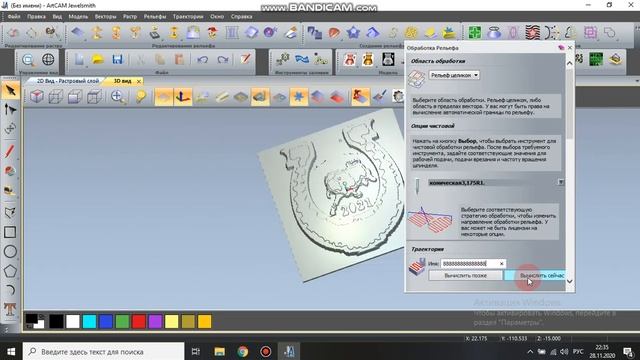Select the circle drawing tool
The height and width of the screenshot is (360, 640).
click(10, 251)
